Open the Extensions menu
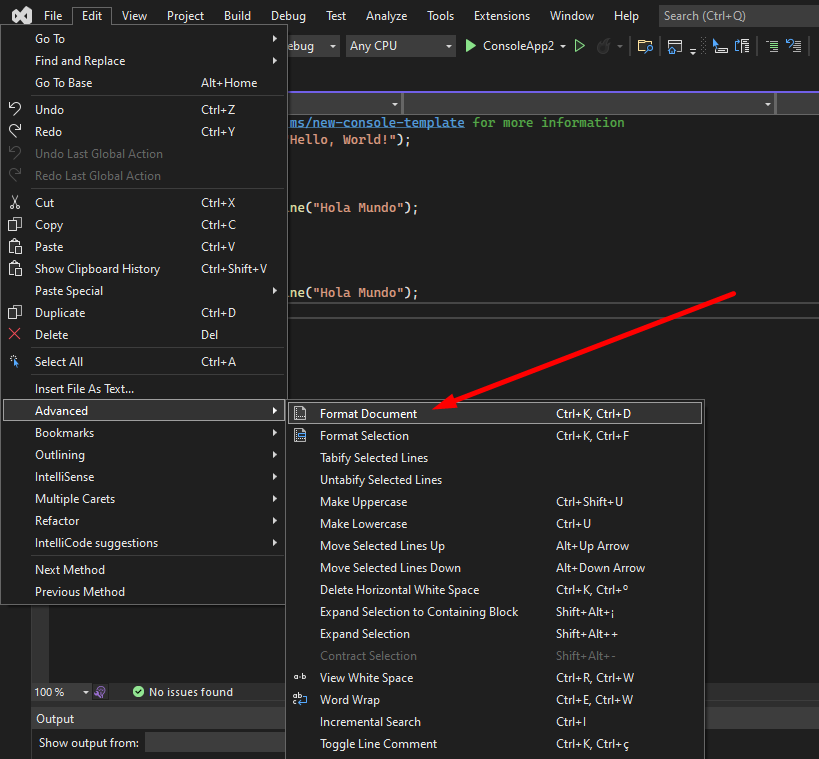The height and width of the screenshot is (759, 819). point(502,16)
